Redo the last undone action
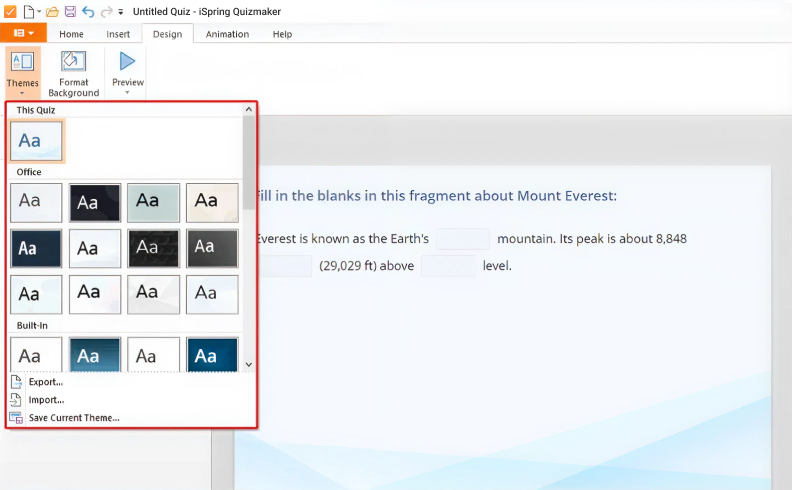792x490 pixels. pos(106,11)
